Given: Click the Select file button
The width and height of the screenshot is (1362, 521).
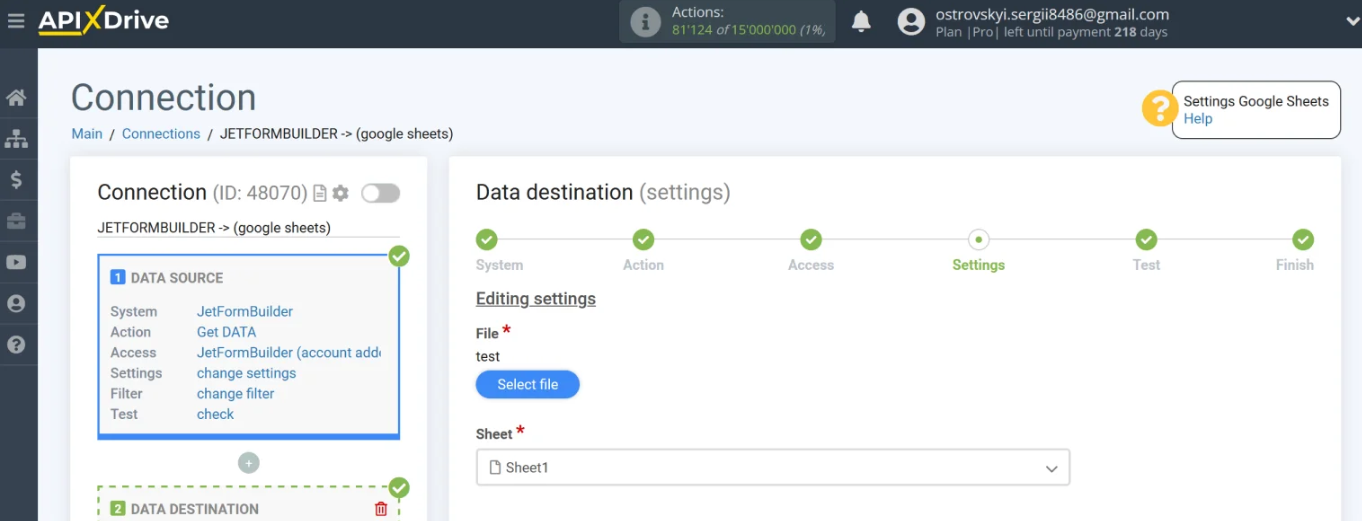Looking at the screenshot, I should pos(528,385).
